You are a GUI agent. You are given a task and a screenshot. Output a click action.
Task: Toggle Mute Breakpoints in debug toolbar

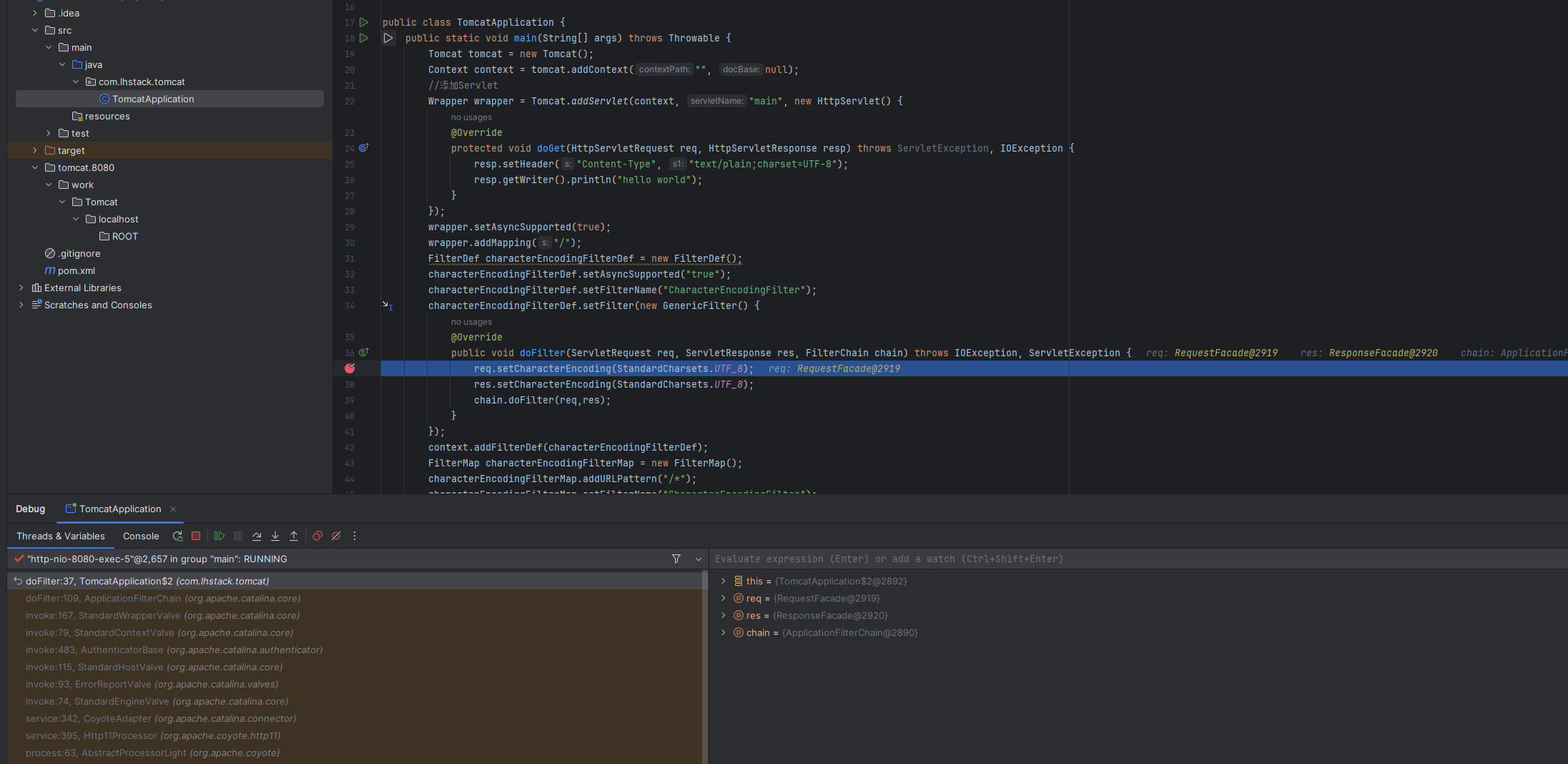coord(336,536)
